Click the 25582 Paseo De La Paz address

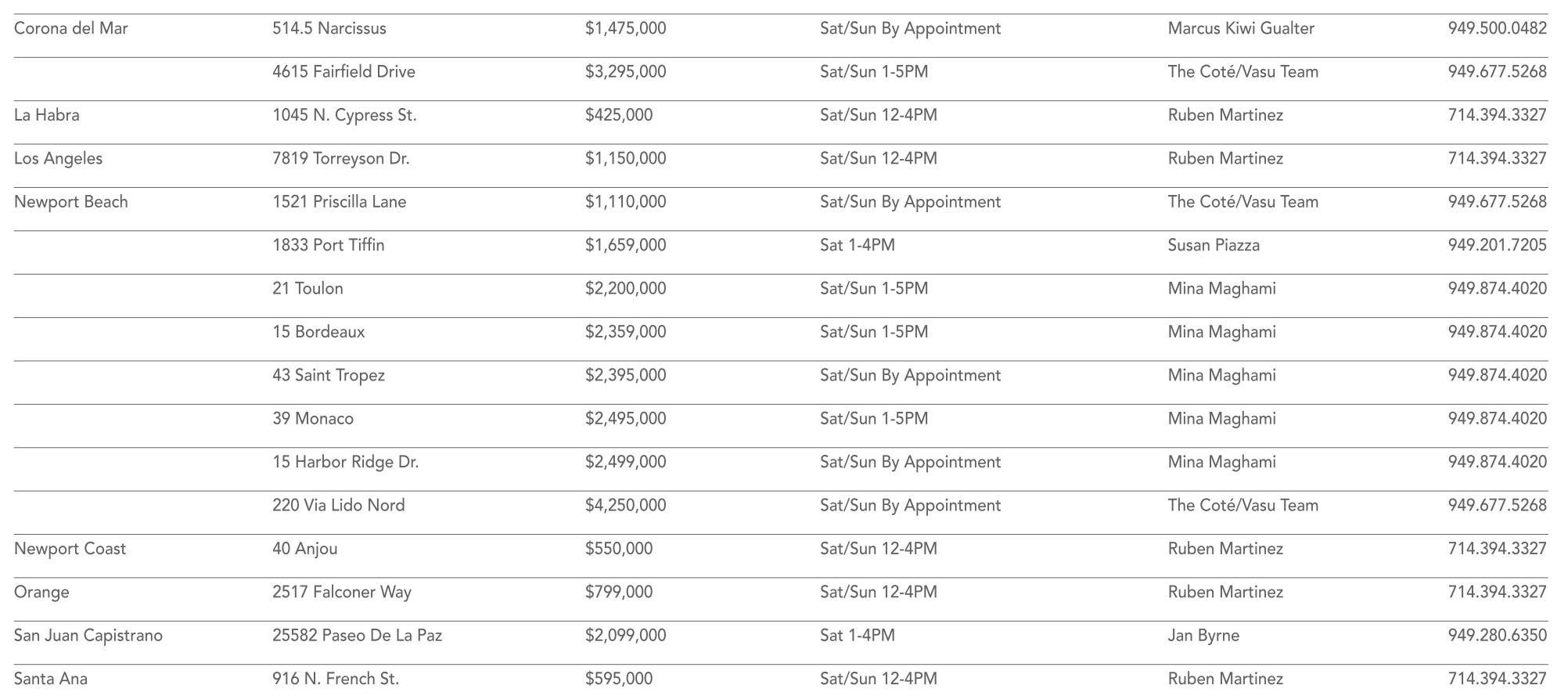357,636
